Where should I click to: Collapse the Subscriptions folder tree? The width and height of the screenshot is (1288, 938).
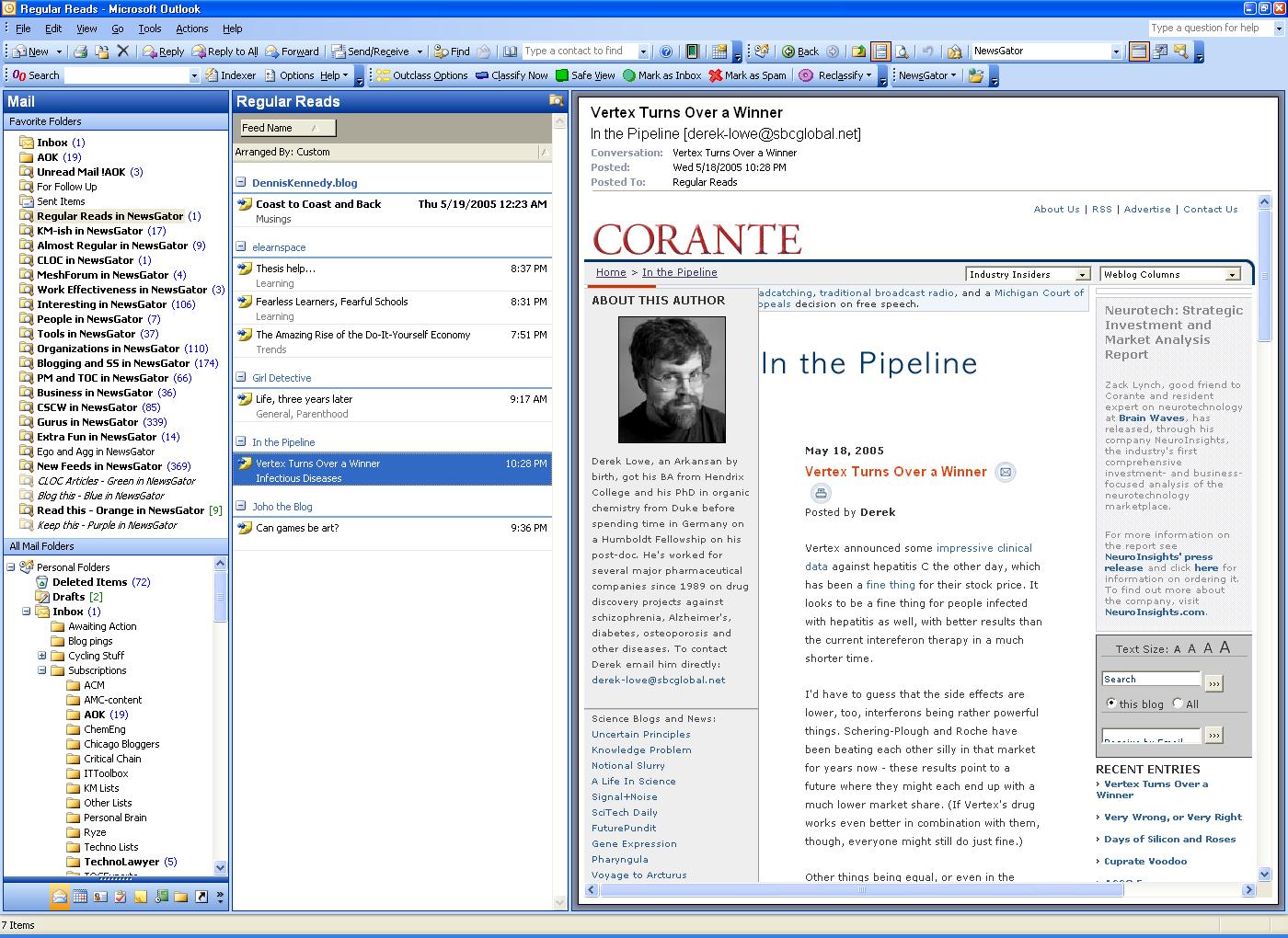(x=42, y=670)
